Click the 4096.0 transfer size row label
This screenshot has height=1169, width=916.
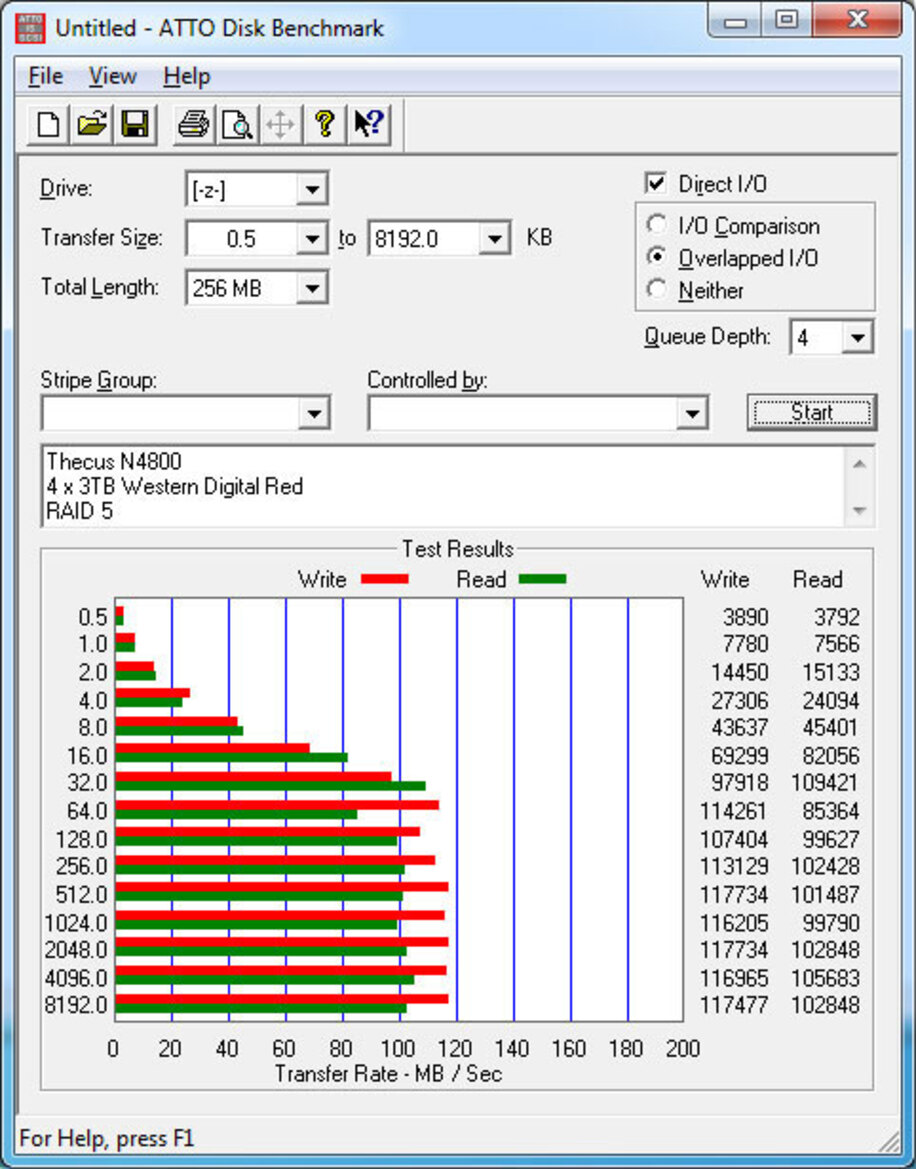pyautogui.click(x=76, y=977)
